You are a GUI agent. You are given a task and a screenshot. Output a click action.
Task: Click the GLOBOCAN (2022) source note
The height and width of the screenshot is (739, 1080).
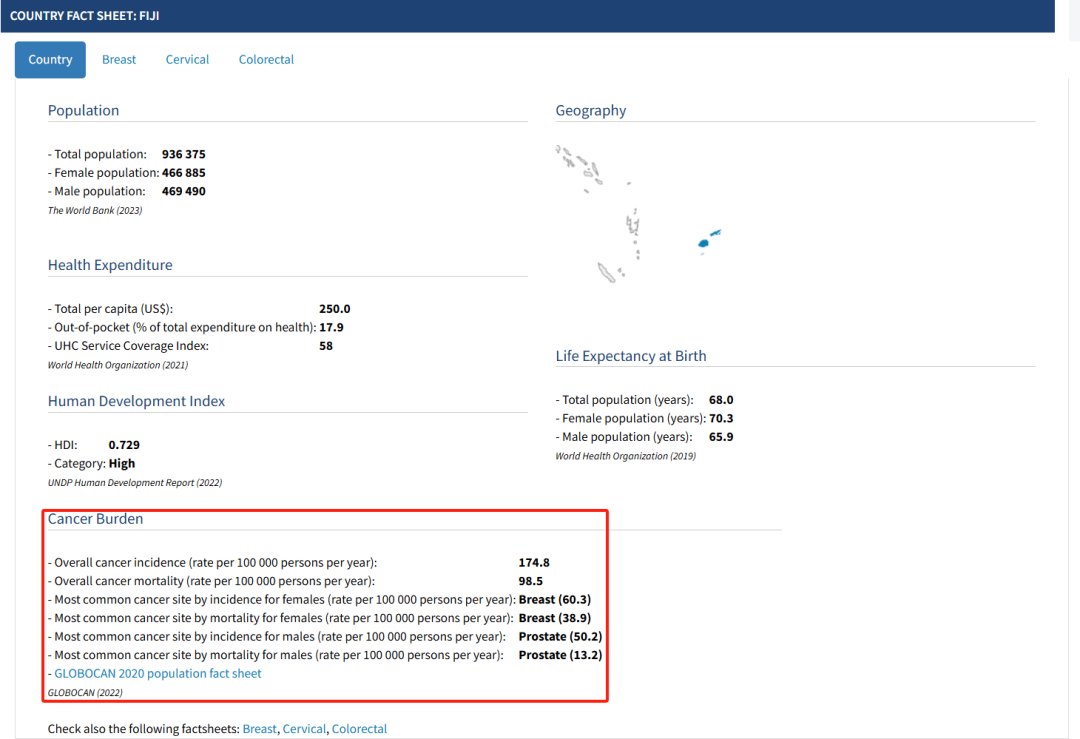point(85,693)
